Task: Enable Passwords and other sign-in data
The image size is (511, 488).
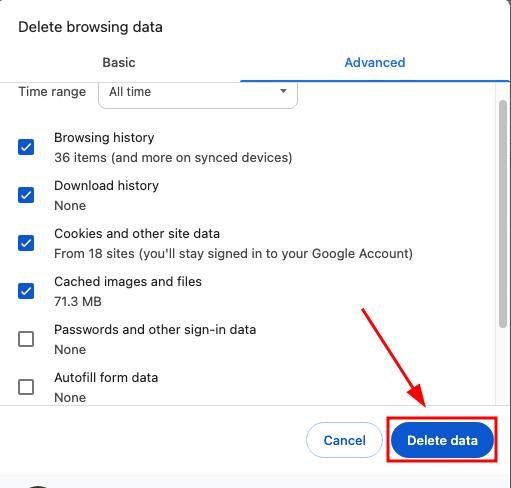Action: 26,339
